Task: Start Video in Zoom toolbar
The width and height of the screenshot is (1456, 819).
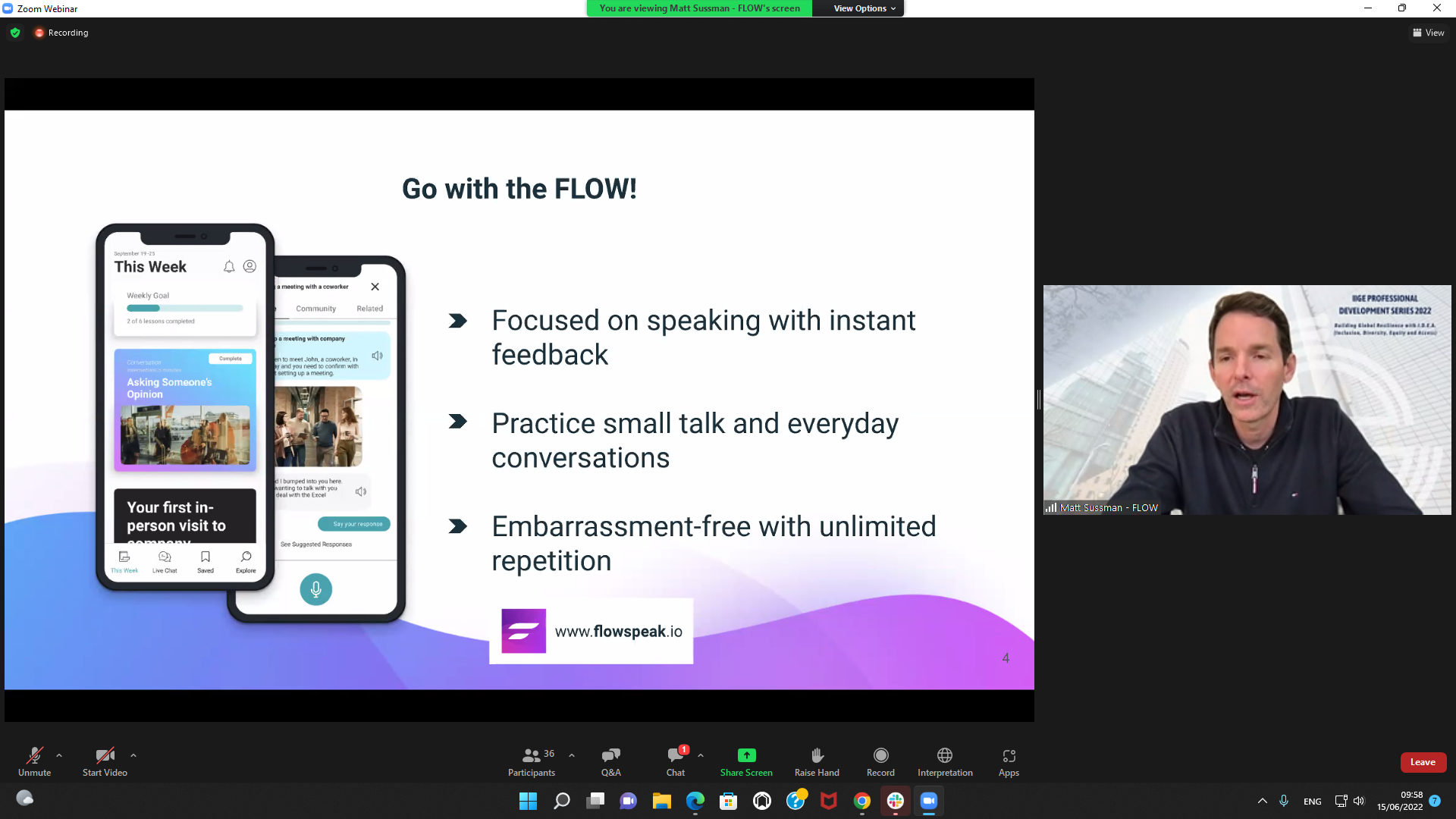Action: pos(105,761)
